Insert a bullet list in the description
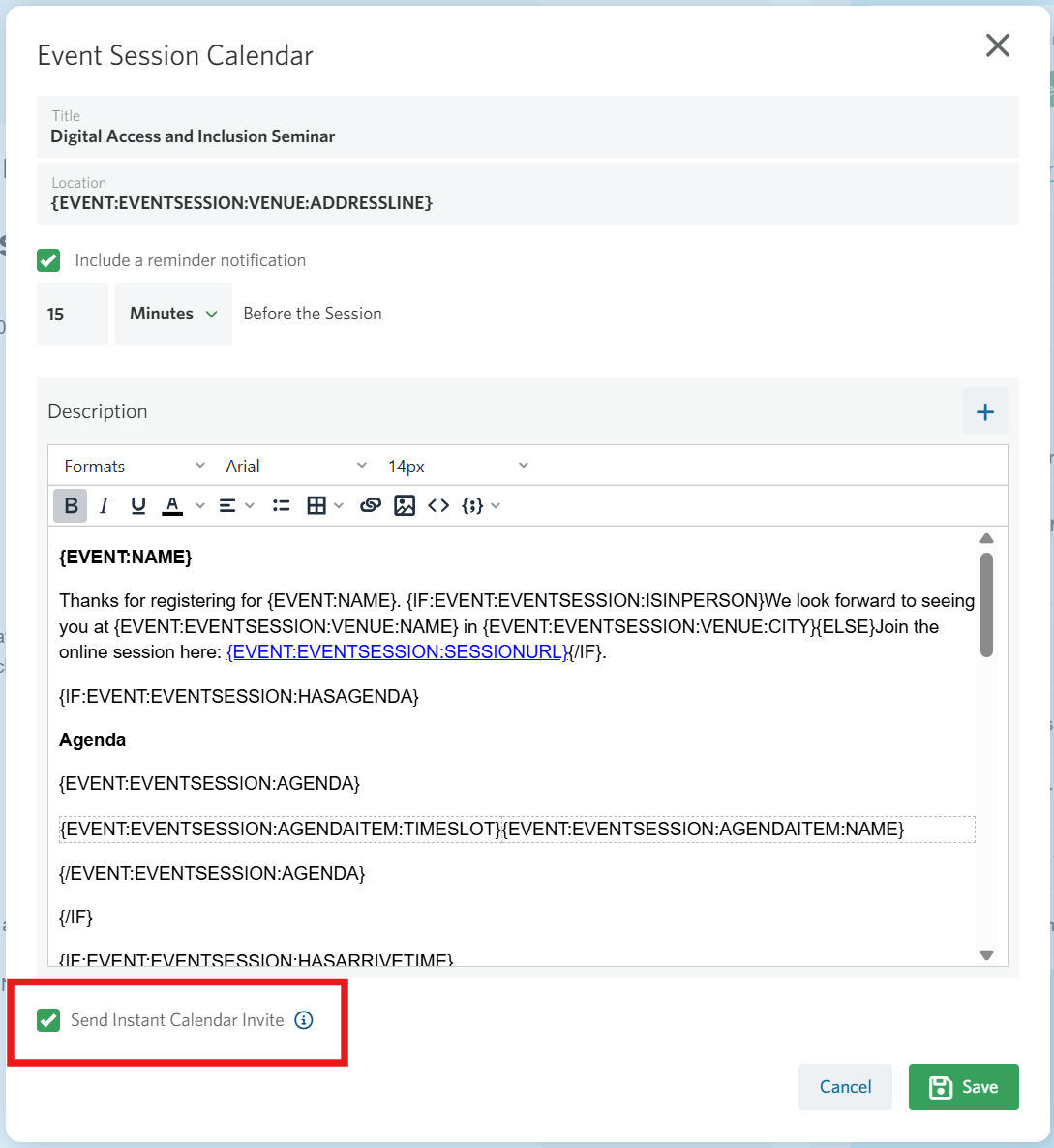This screenshot has height=1148, width=1054. 282,505
